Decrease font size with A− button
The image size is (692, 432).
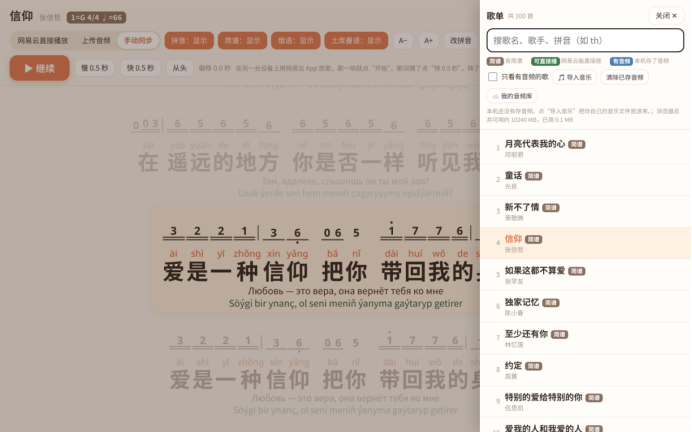(402, 41)
